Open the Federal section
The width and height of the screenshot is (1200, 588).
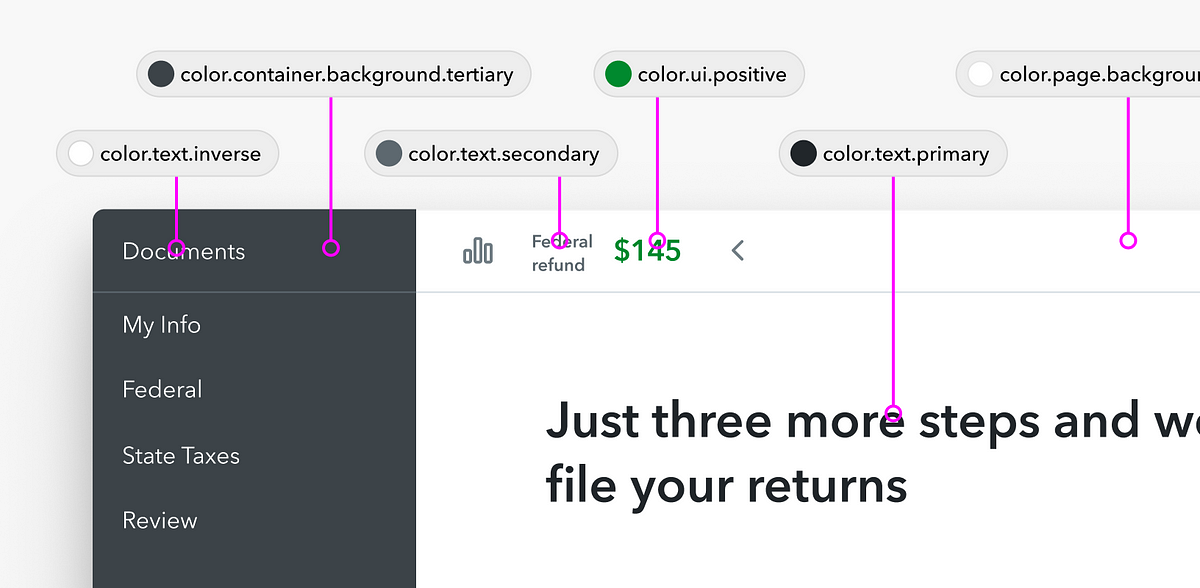pos(162,389)
